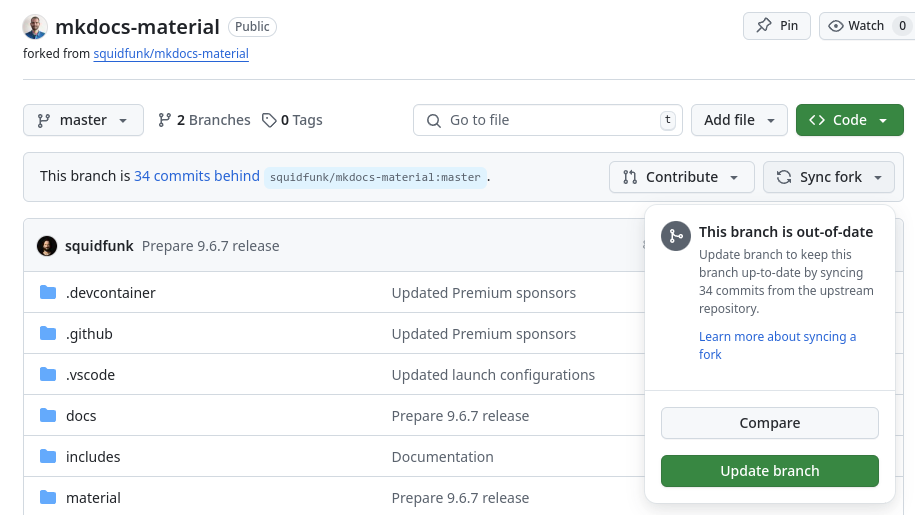Click the sync arrows icon in Sync fork

[784, 177]
